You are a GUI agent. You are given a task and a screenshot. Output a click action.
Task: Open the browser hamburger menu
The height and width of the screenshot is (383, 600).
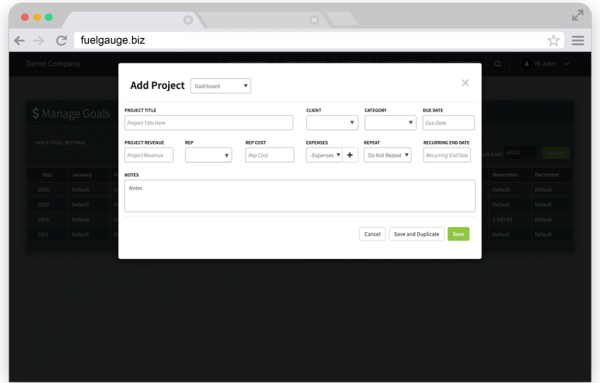578,40
